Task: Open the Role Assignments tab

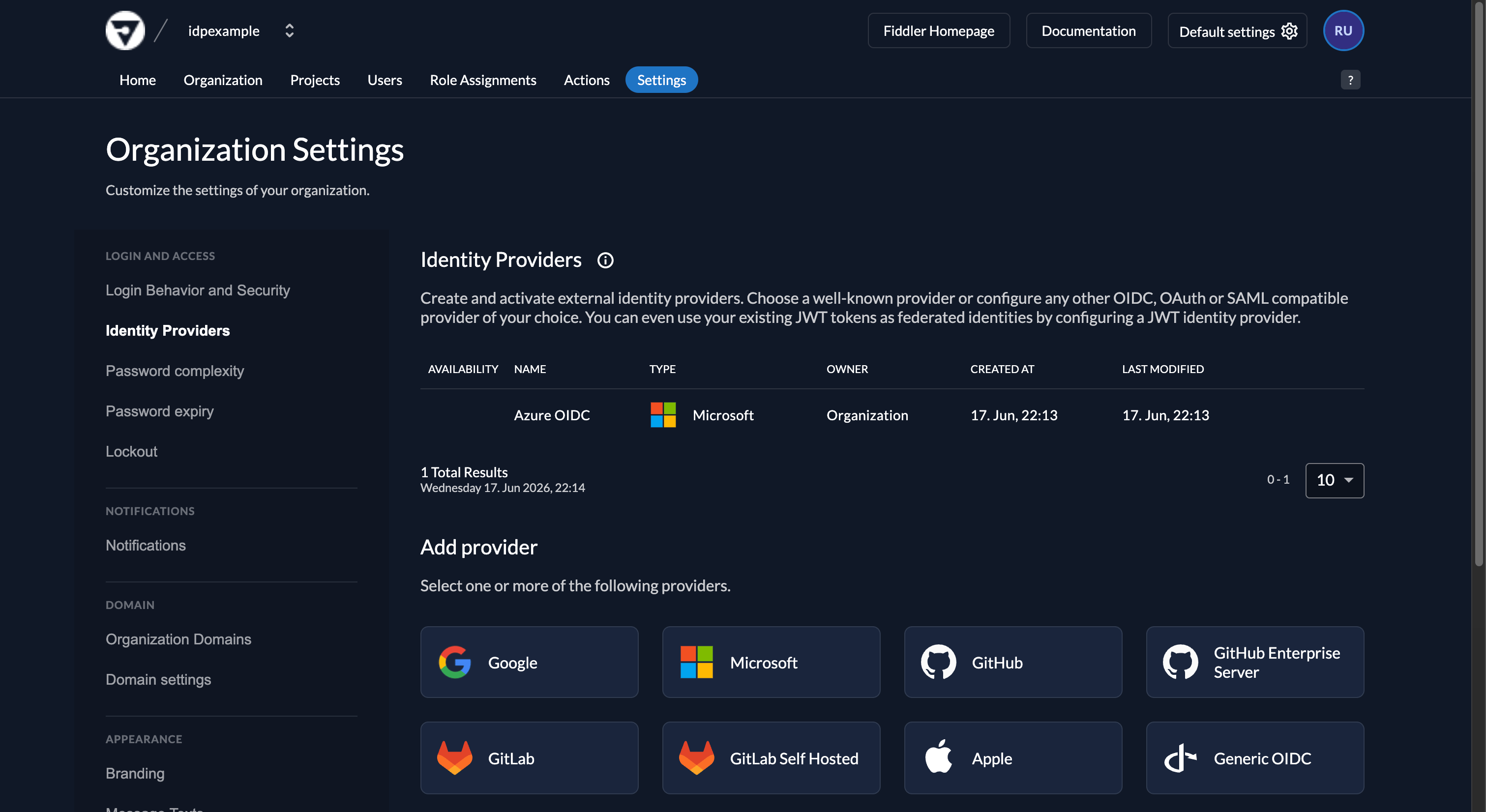Action: [x=483, y=80]
